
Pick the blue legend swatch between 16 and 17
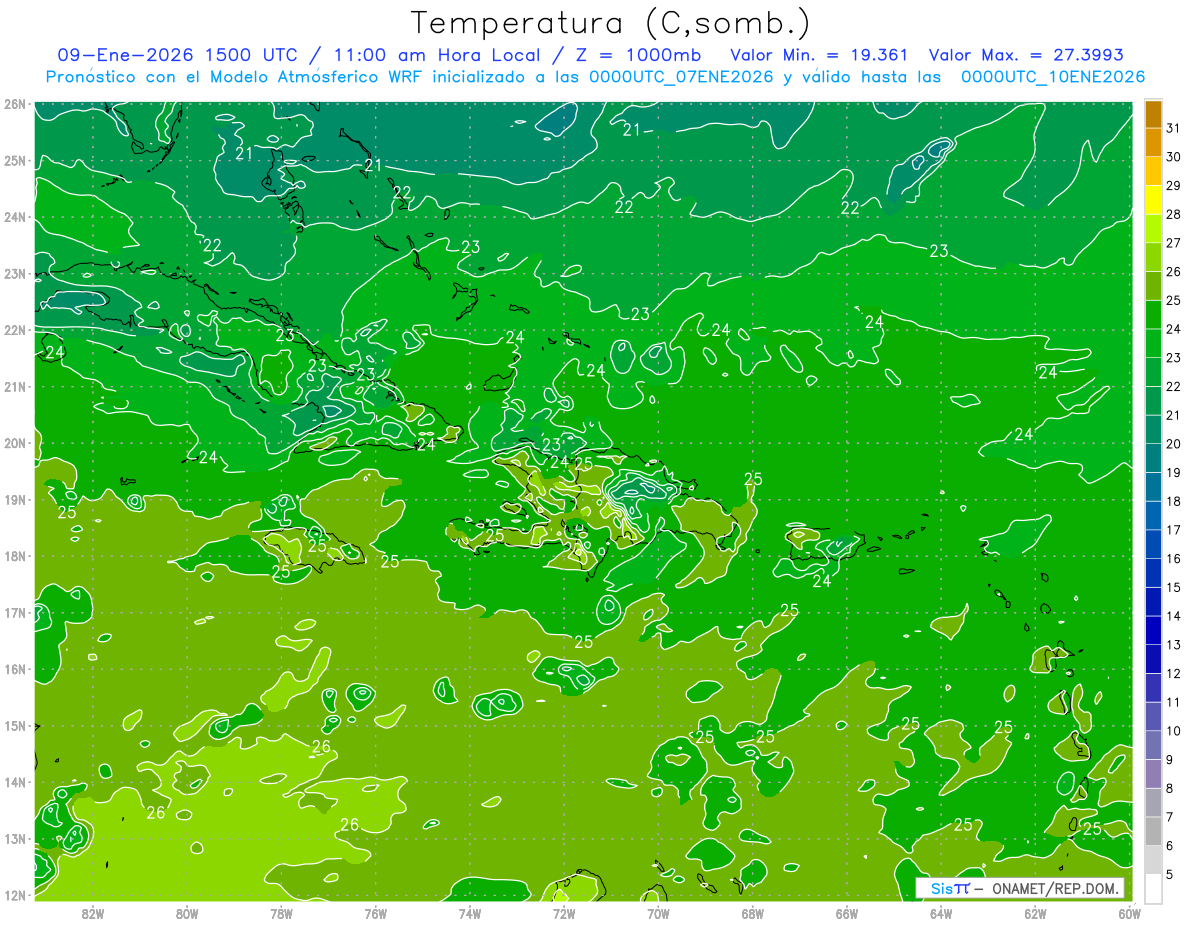point(1153,544)
